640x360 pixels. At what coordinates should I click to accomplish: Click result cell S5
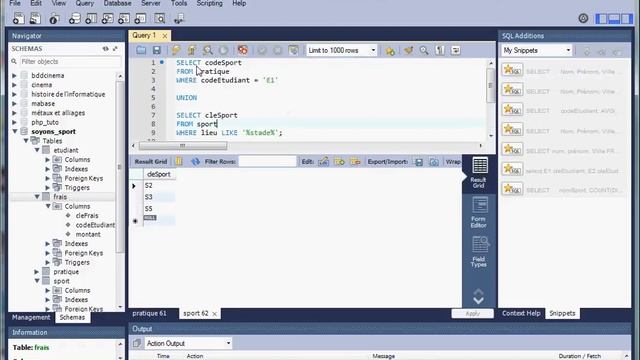pos(159,209)
